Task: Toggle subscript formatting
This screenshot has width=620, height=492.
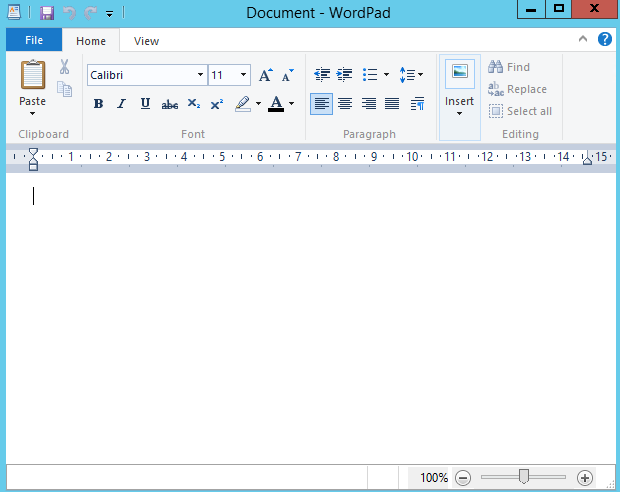Action: [194, 104]
